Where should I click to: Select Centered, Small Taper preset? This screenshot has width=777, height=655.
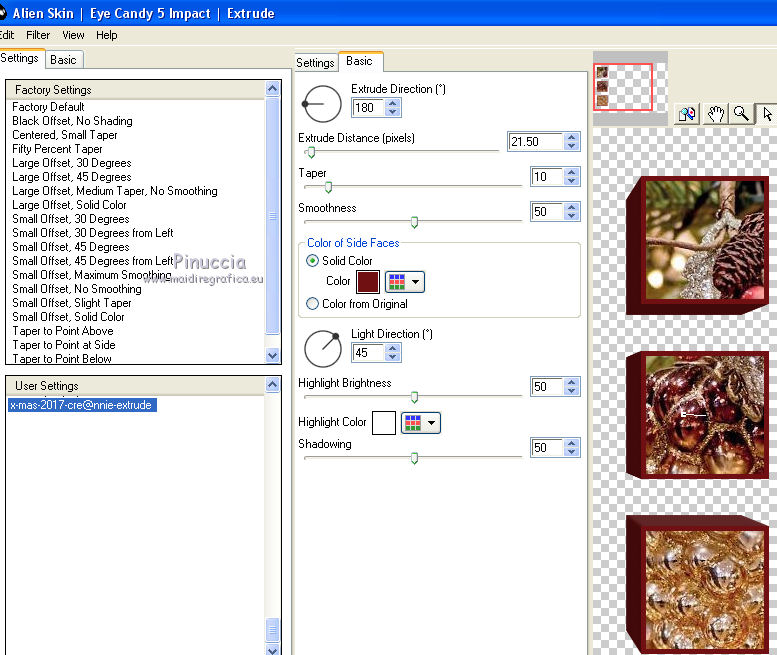(x=65, y=135)
